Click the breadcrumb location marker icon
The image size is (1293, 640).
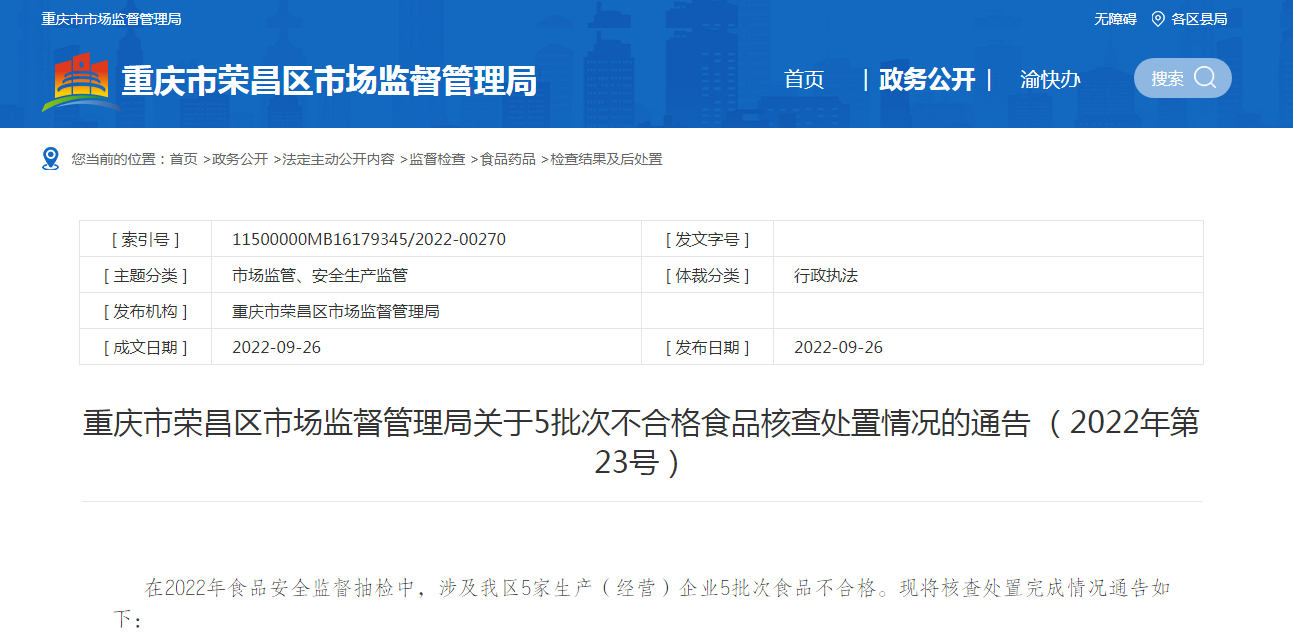pyautogui.click(x=51, y=159)
